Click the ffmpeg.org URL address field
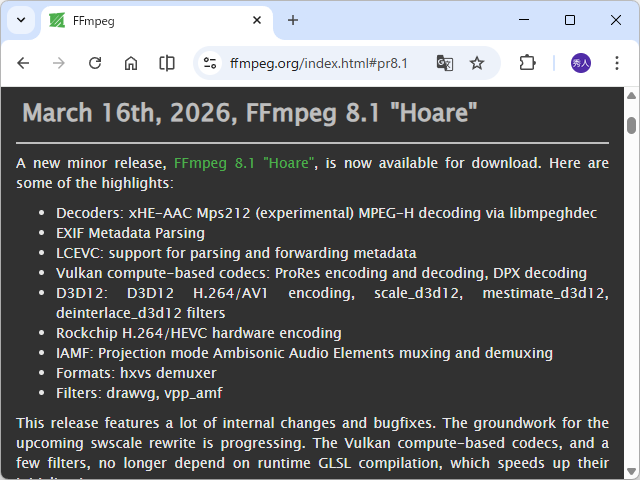 tap(319, 64)
